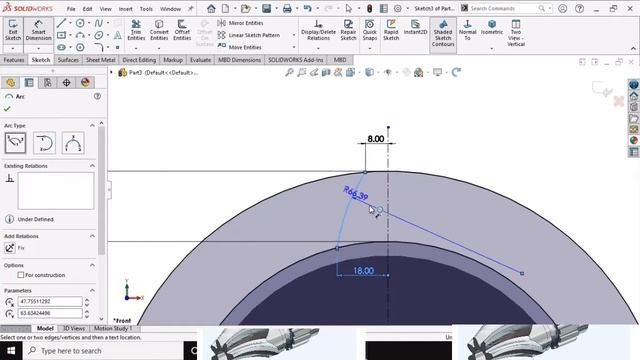Open Move Entities dropdown arrow
Image resolution: width=640 pixels, height=360 pixels.
pyautogui.click(x=293, y=47)
